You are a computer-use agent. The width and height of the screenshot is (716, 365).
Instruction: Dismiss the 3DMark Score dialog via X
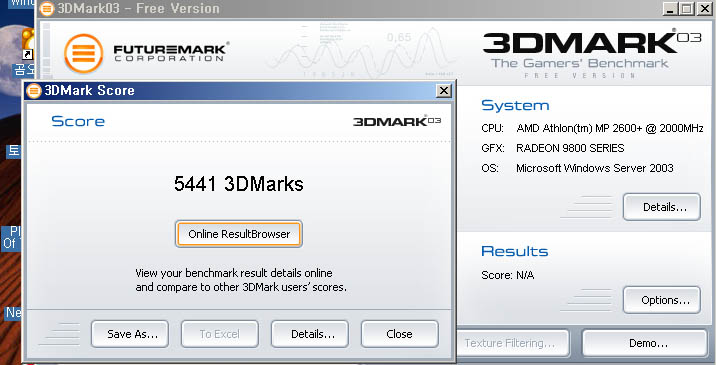click(443, 90)
